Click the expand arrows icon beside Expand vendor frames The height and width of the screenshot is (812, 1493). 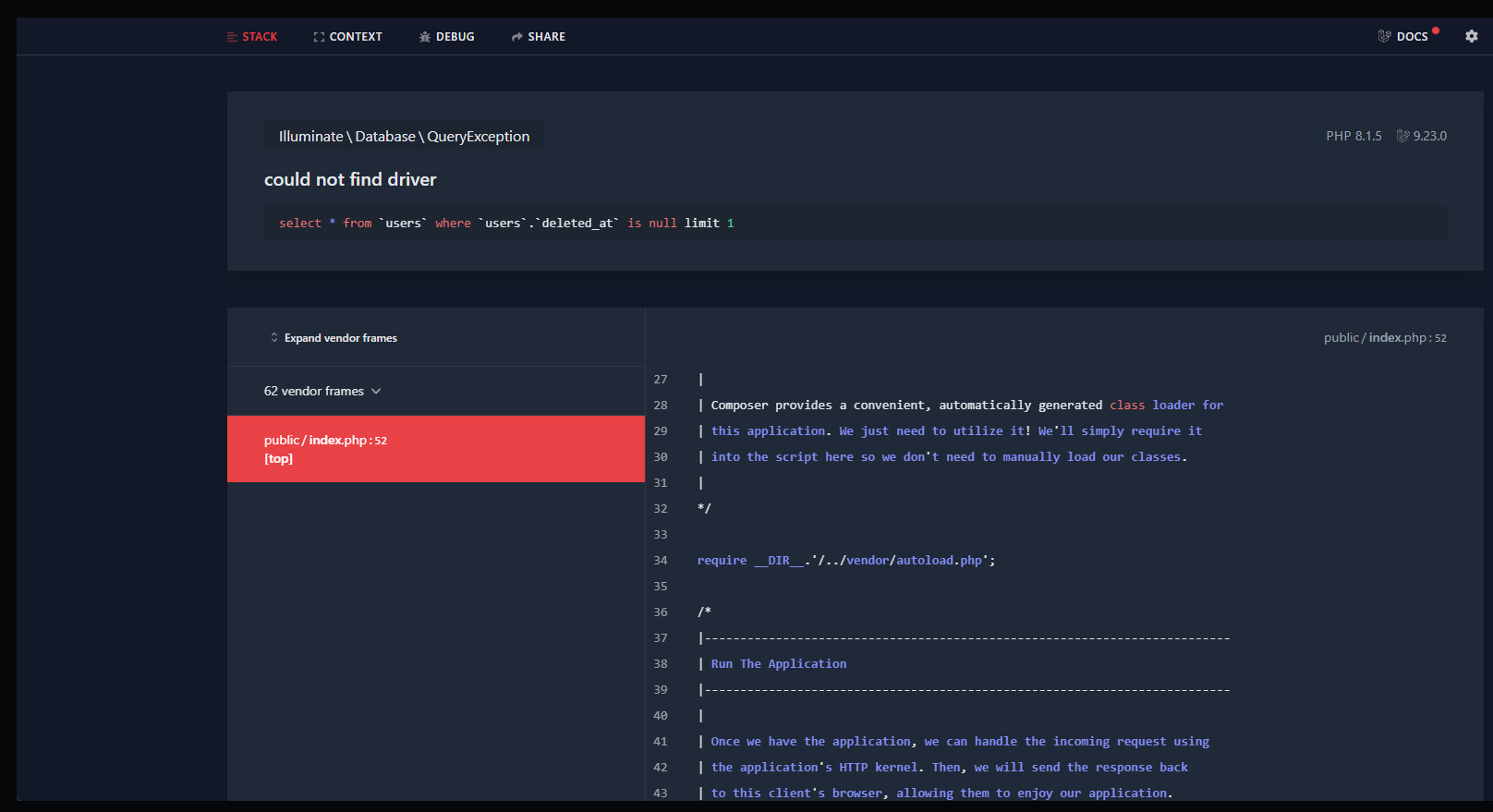click(x=274, y=338)
